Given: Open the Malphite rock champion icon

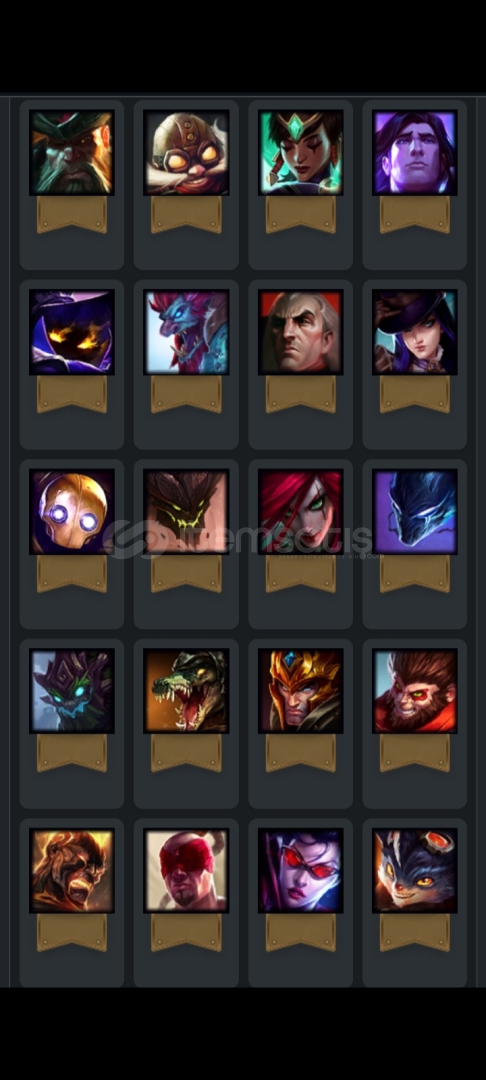Looking at the screenshot, I should (x=186, y=512).
